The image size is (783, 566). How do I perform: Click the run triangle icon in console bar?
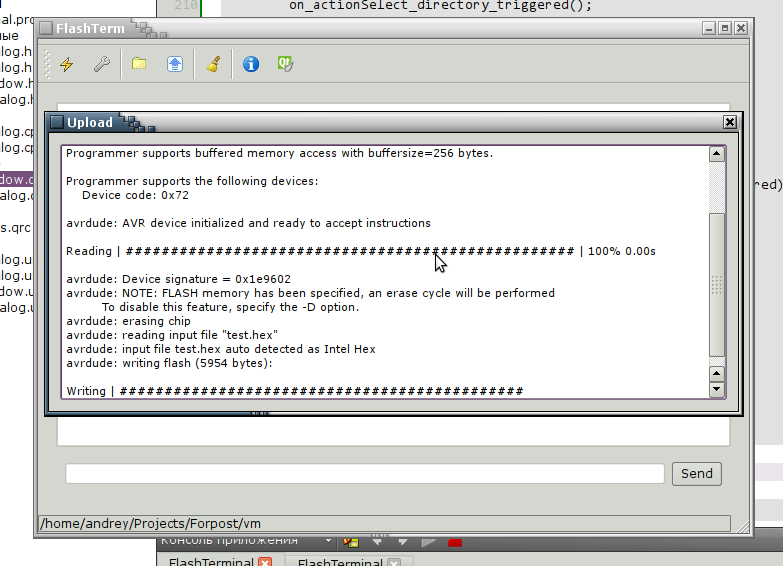[x=428, y=542]
